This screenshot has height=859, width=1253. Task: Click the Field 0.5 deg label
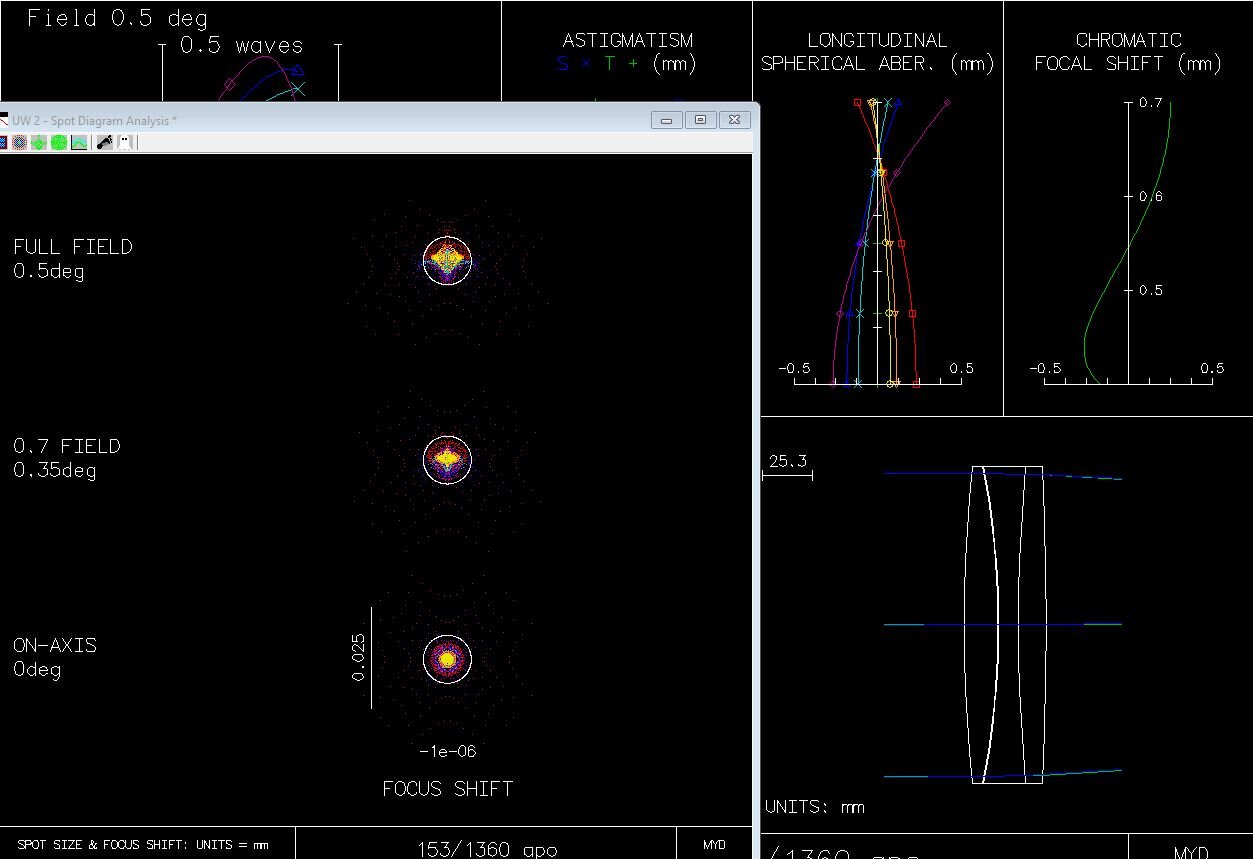[x=117, y=18]
